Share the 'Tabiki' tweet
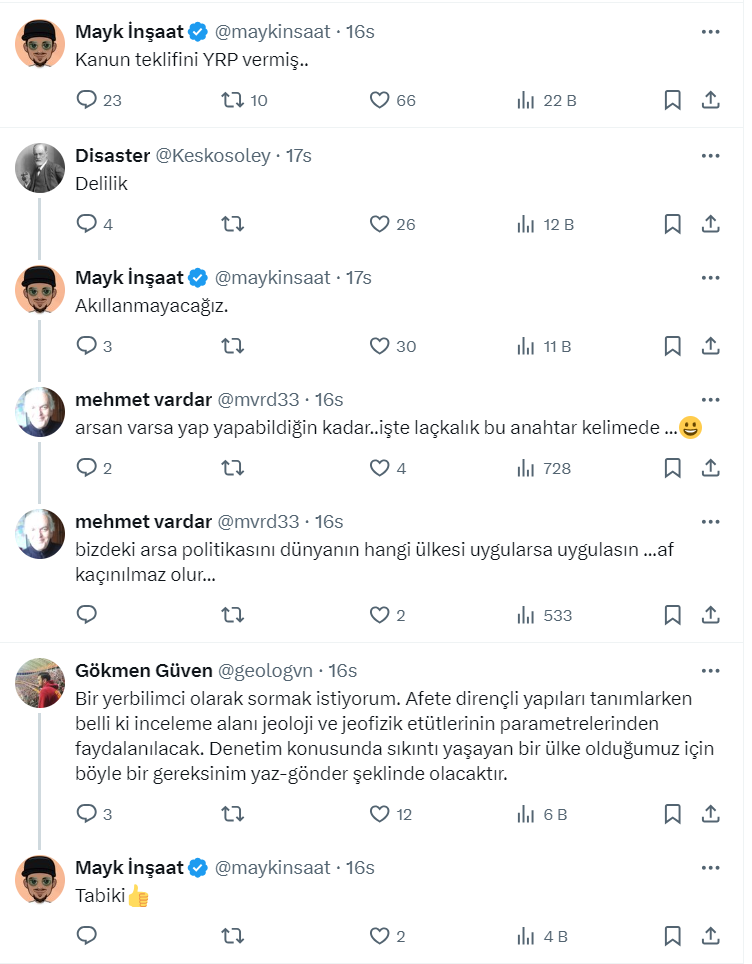 [710, 936]
